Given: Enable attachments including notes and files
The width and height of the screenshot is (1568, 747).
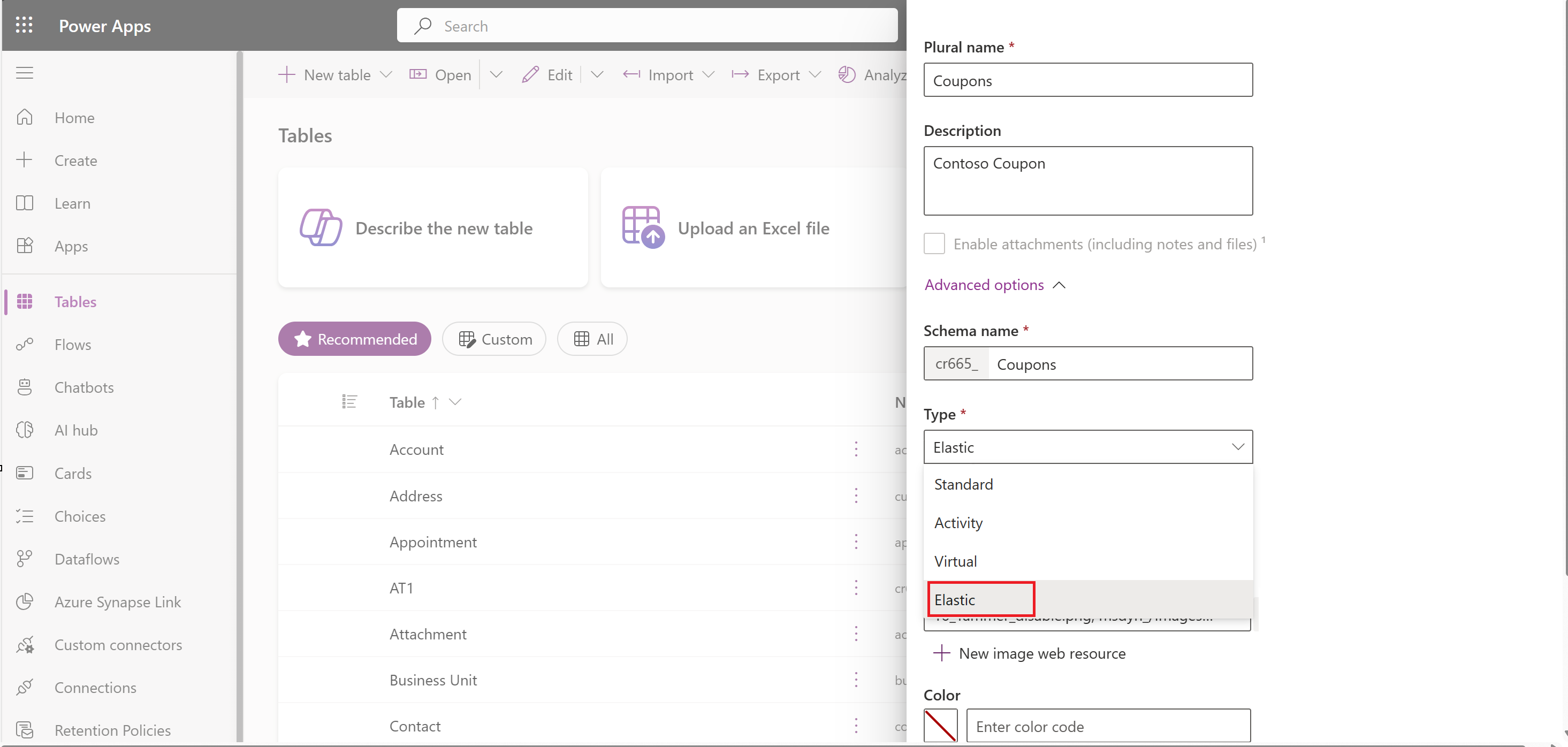Looking at the screenshot, I should (x=934, y=243).
